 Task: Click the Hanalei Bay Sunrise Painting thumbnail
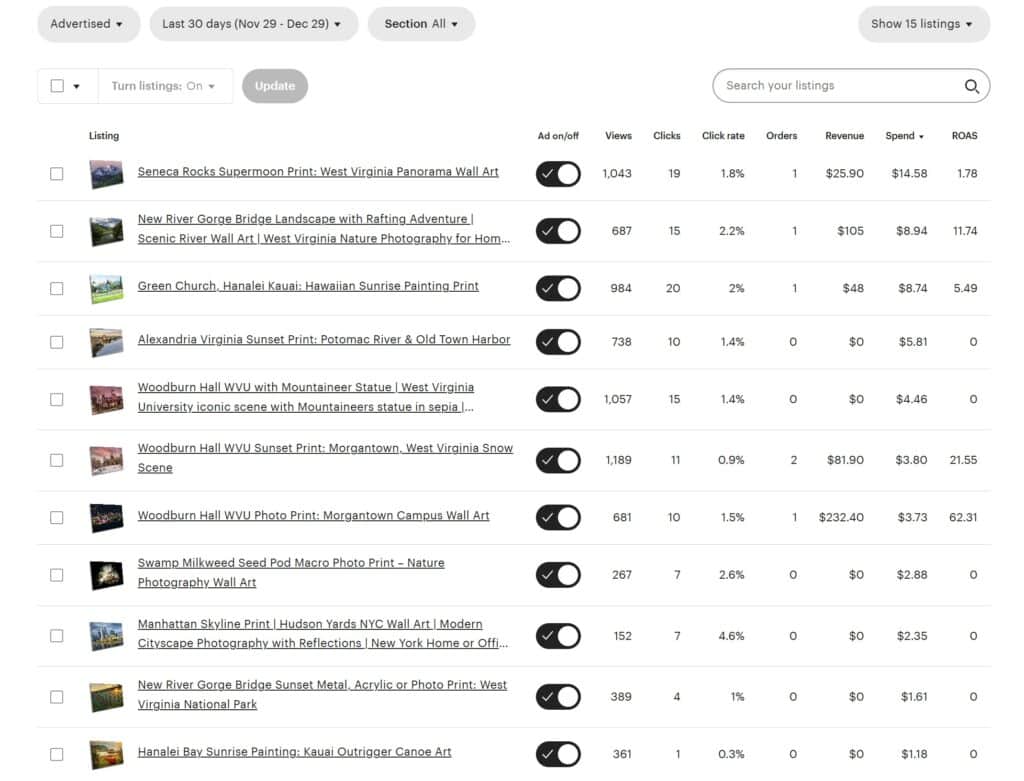105,754
